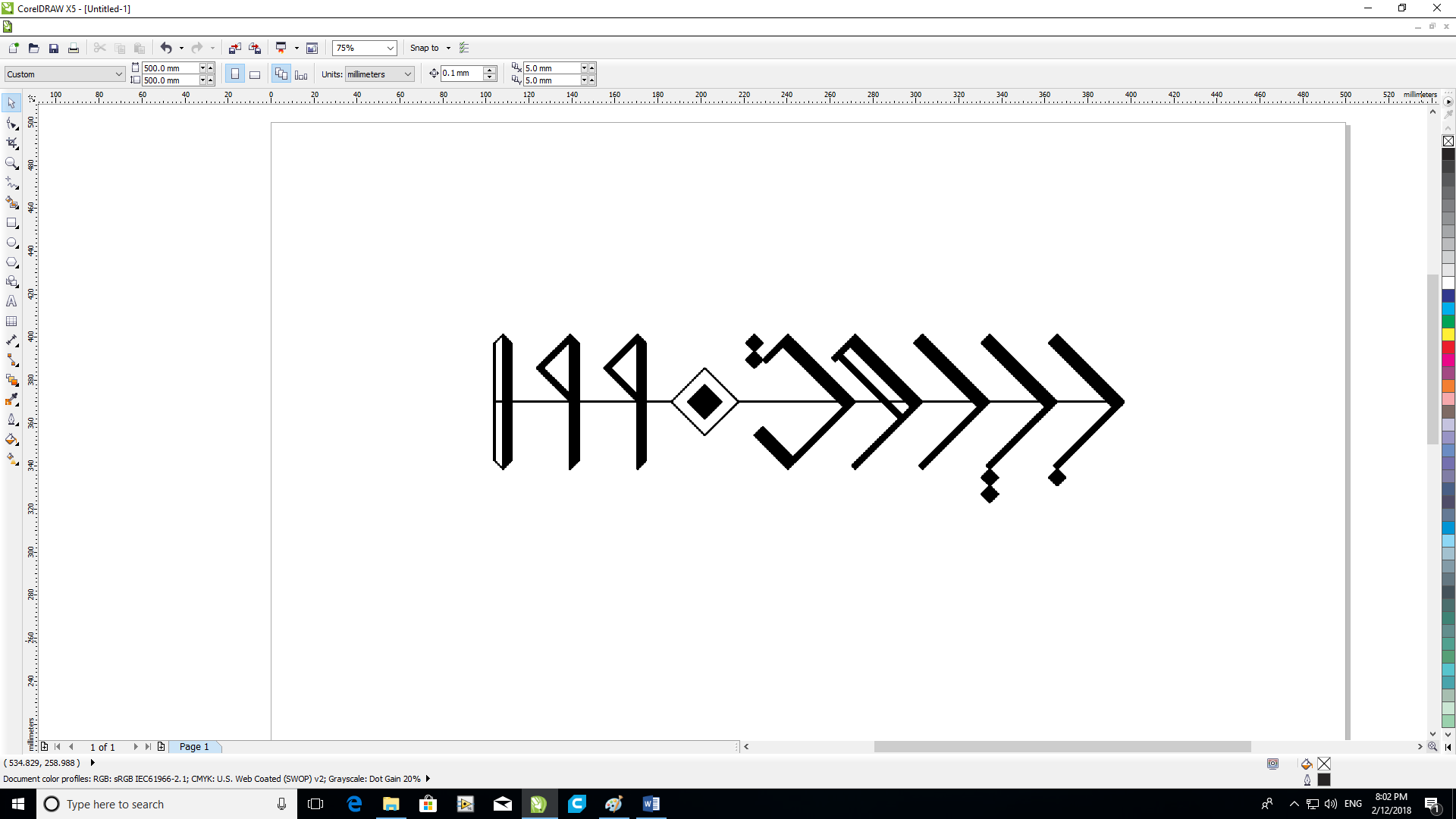1456x819 pixels.
Task: Open the Welcome screen icon
Action: (x=312, y=48)
